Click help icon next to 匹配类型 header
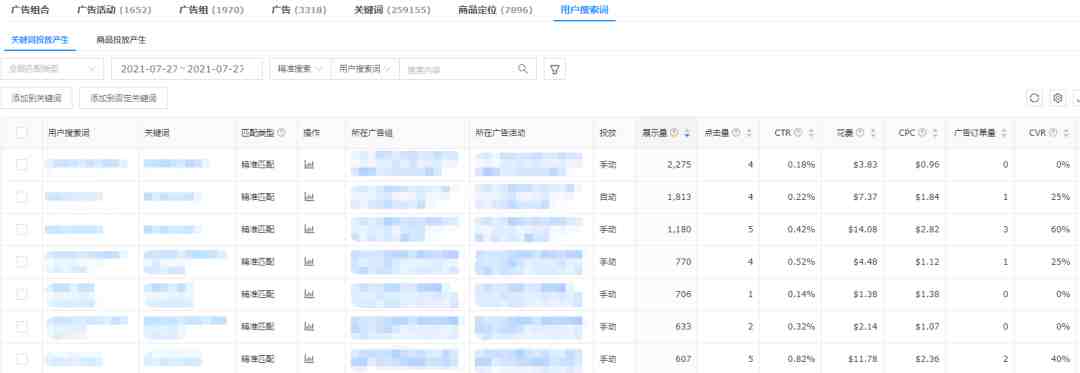This screenshot has height=373, width=1080. [x=281, y=133]
